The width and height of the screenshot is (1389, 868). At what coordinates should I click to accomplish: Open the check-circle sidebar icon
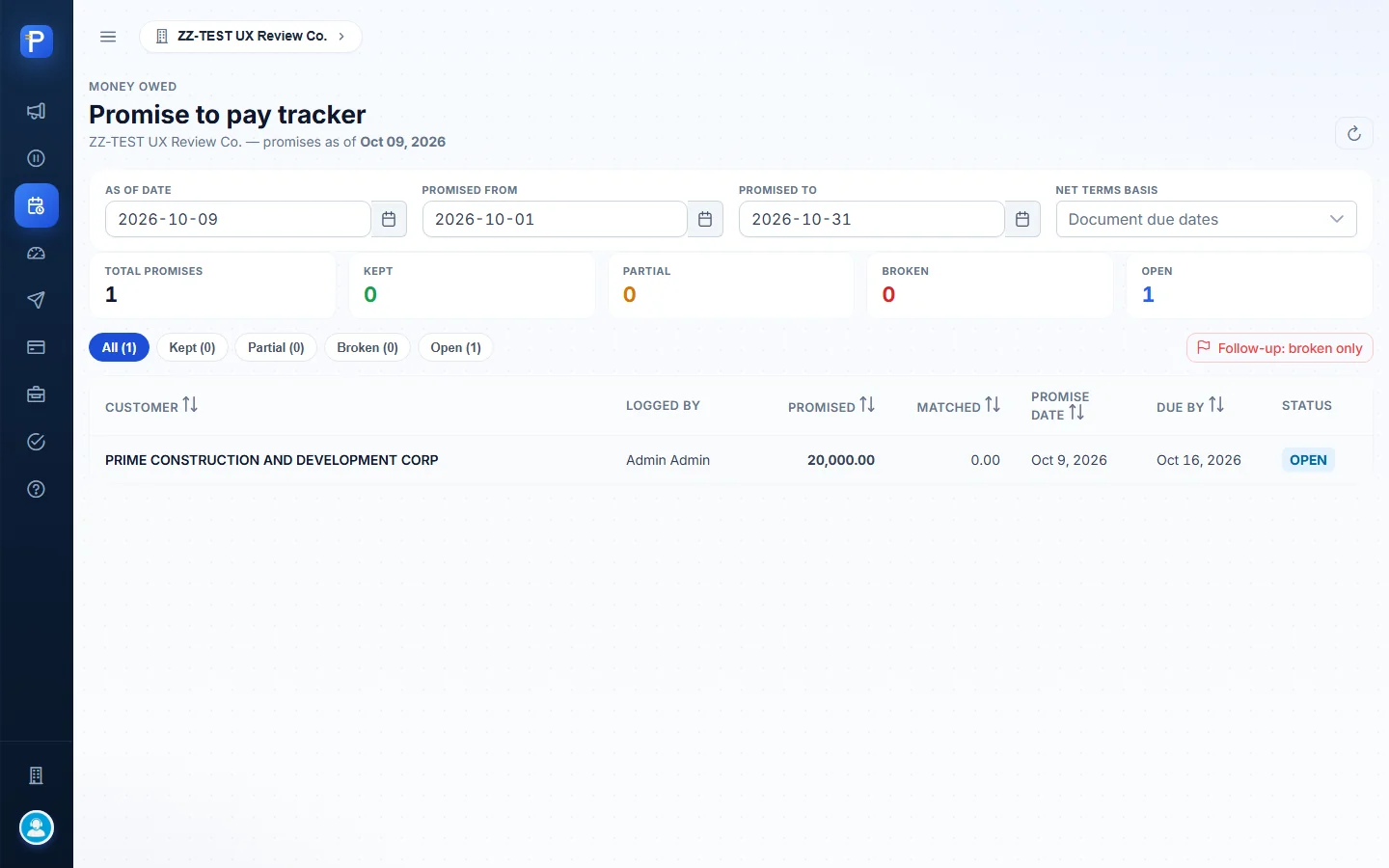point(37,442)
